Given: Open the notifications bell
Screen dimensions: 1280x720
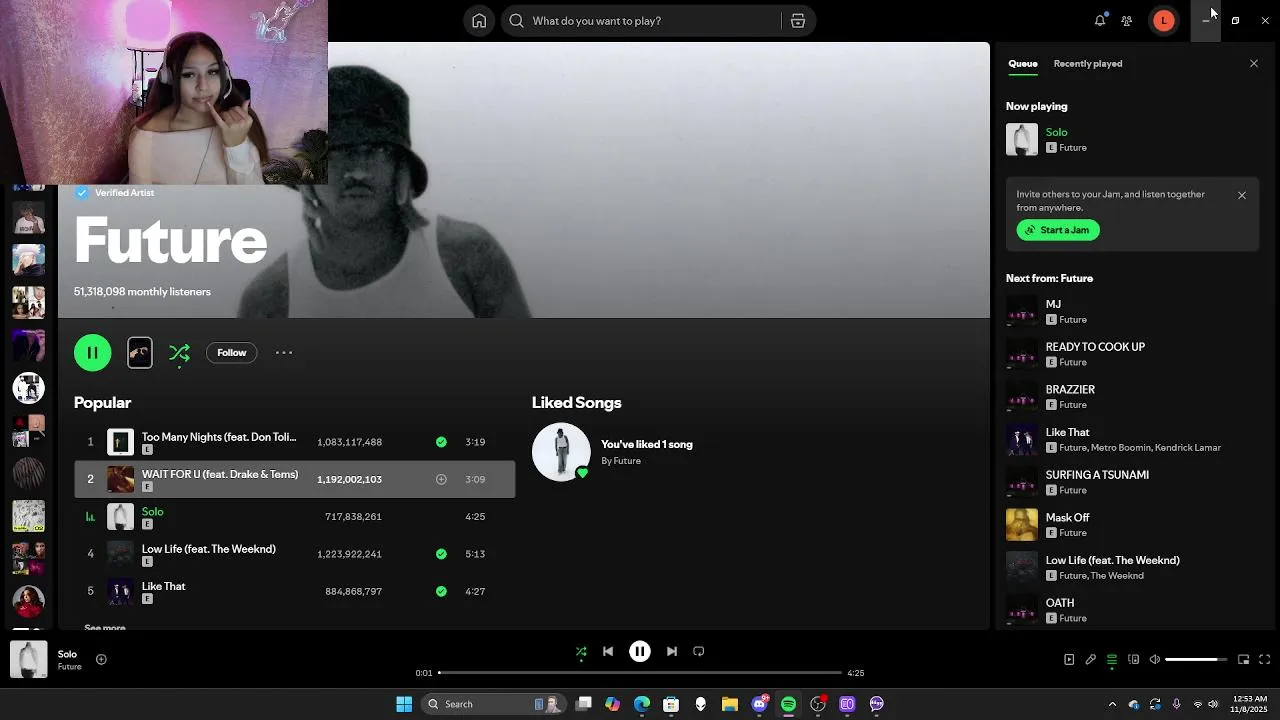Looking at the screenshot, I should (1100, 20).
